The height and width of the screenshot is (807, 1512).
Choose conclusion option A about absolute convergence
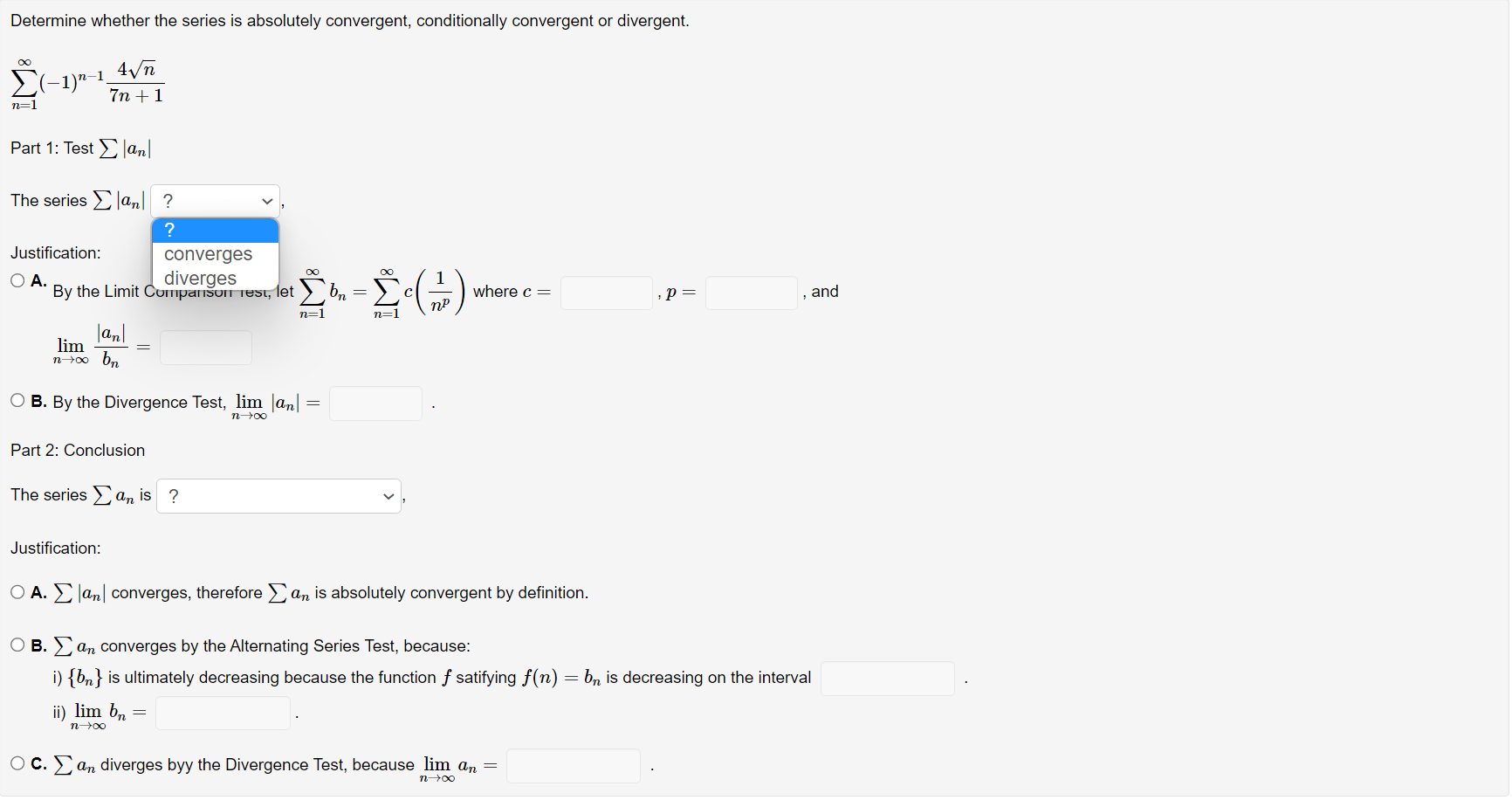[17, 591]
